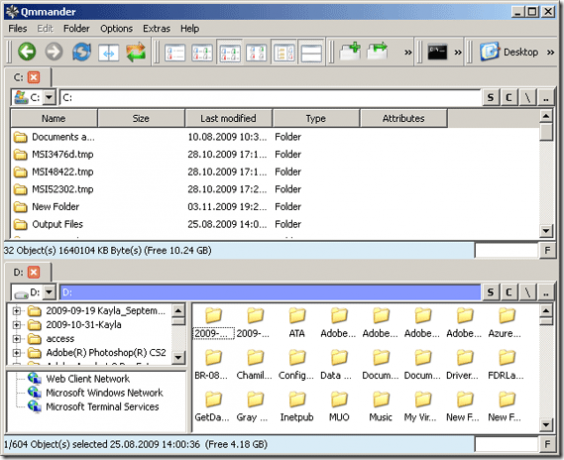564x460 pixels.
Task: Expand Adobe(R) Photoshop(R) CS2 tree node
Action: [x=17, y=353]
